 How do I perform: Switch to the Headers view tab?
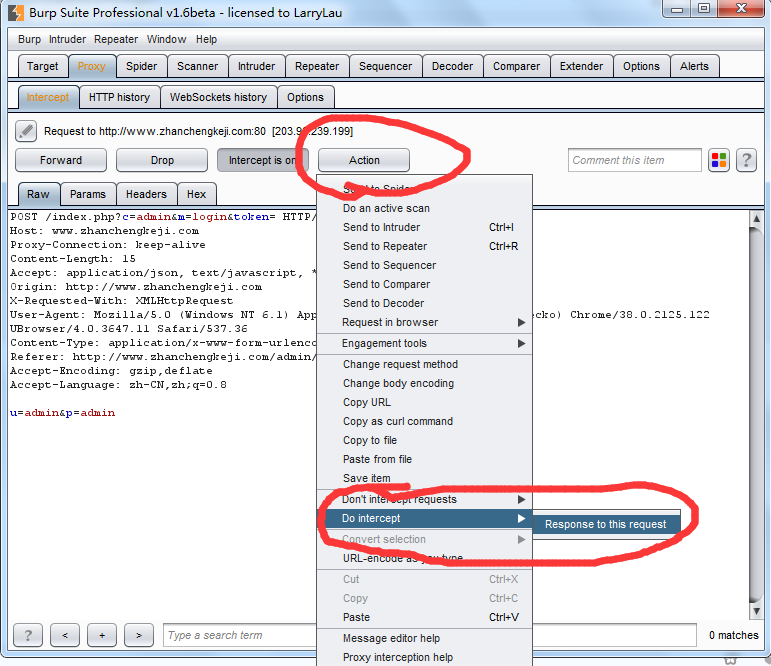click(147, 194)
